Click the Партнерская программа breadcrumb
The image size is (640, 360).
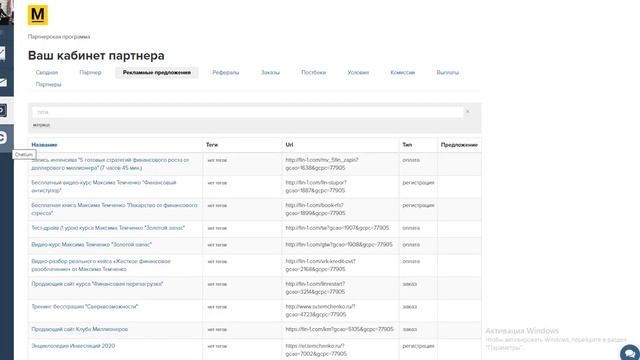59,37
